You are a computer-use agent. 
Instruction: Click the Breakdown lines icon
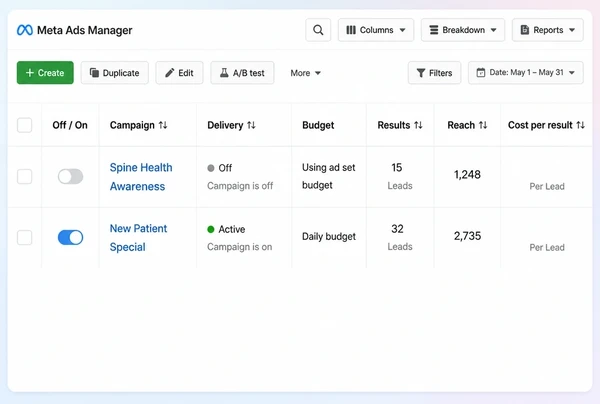(434, 30)
